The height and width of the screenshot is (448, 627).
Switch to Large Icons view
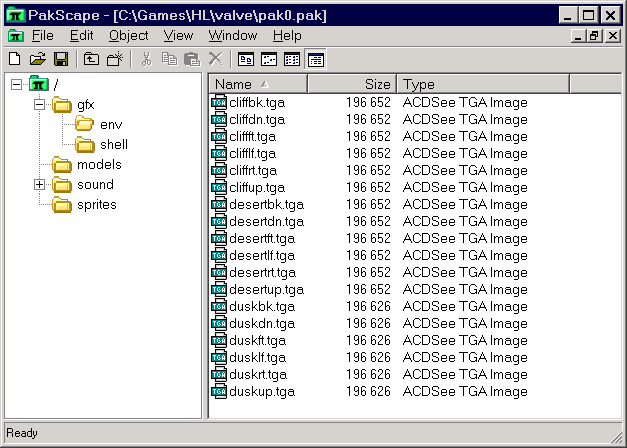246,60
